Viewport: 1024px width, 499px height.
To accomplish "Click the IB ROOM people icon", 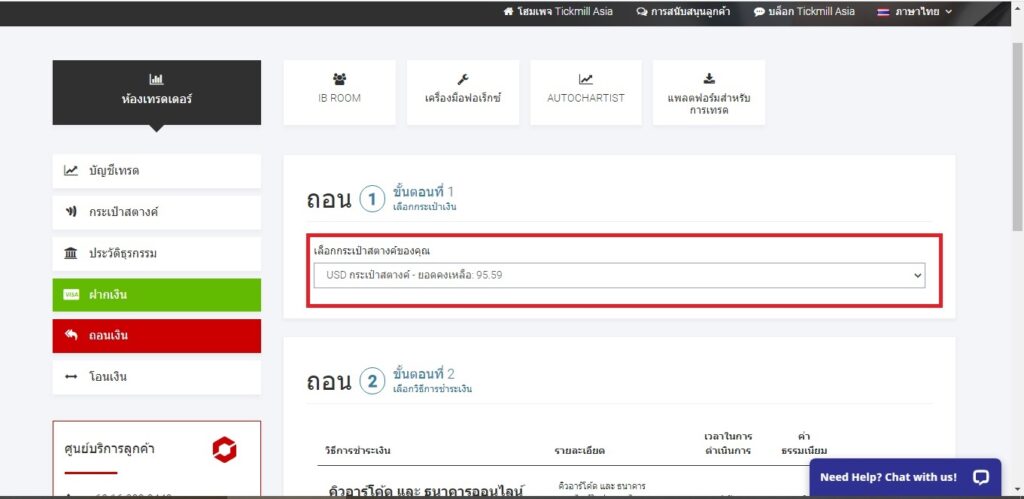I will click(x=339, y=79).
